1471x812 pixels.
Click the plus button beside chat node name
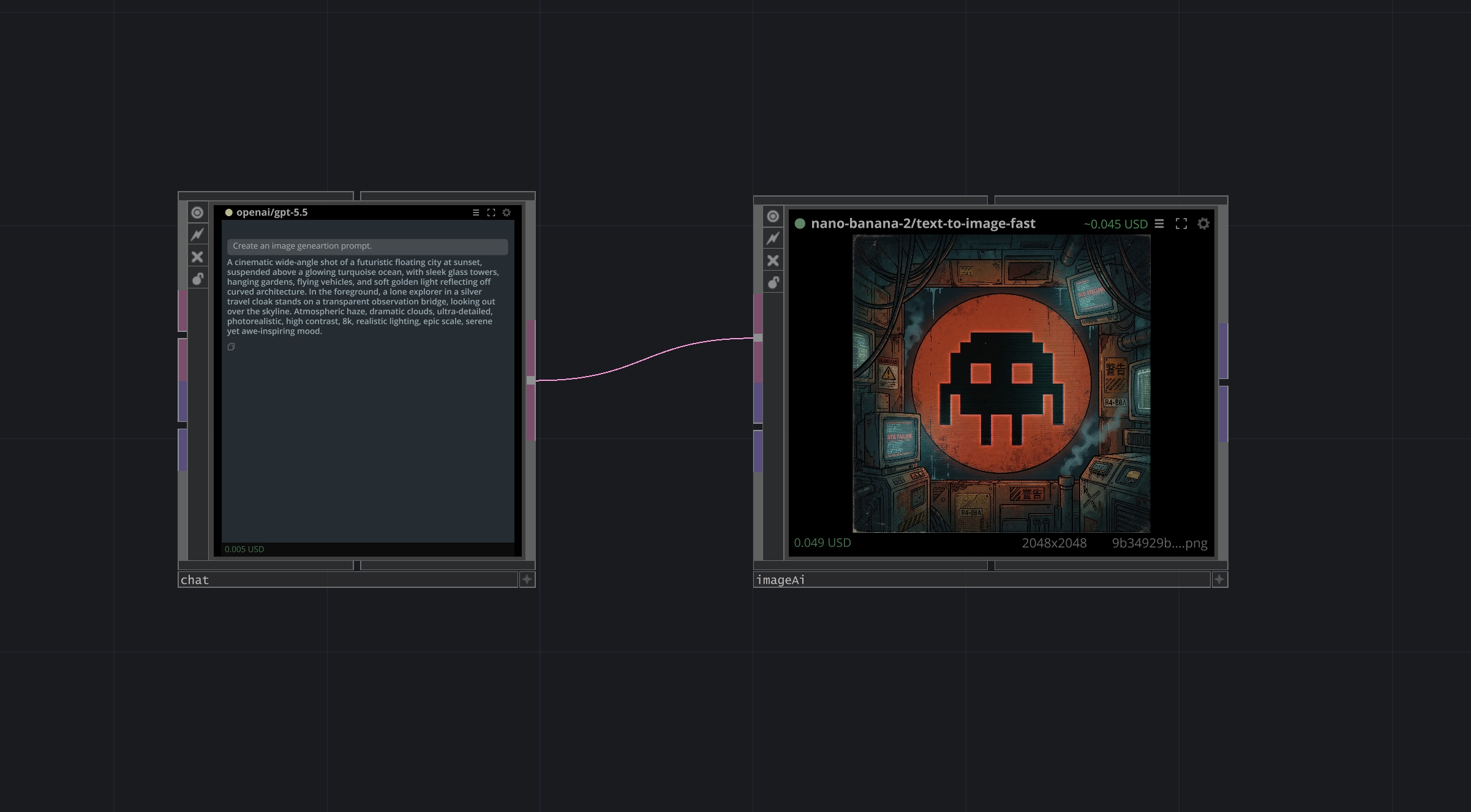tap(527, 579)
